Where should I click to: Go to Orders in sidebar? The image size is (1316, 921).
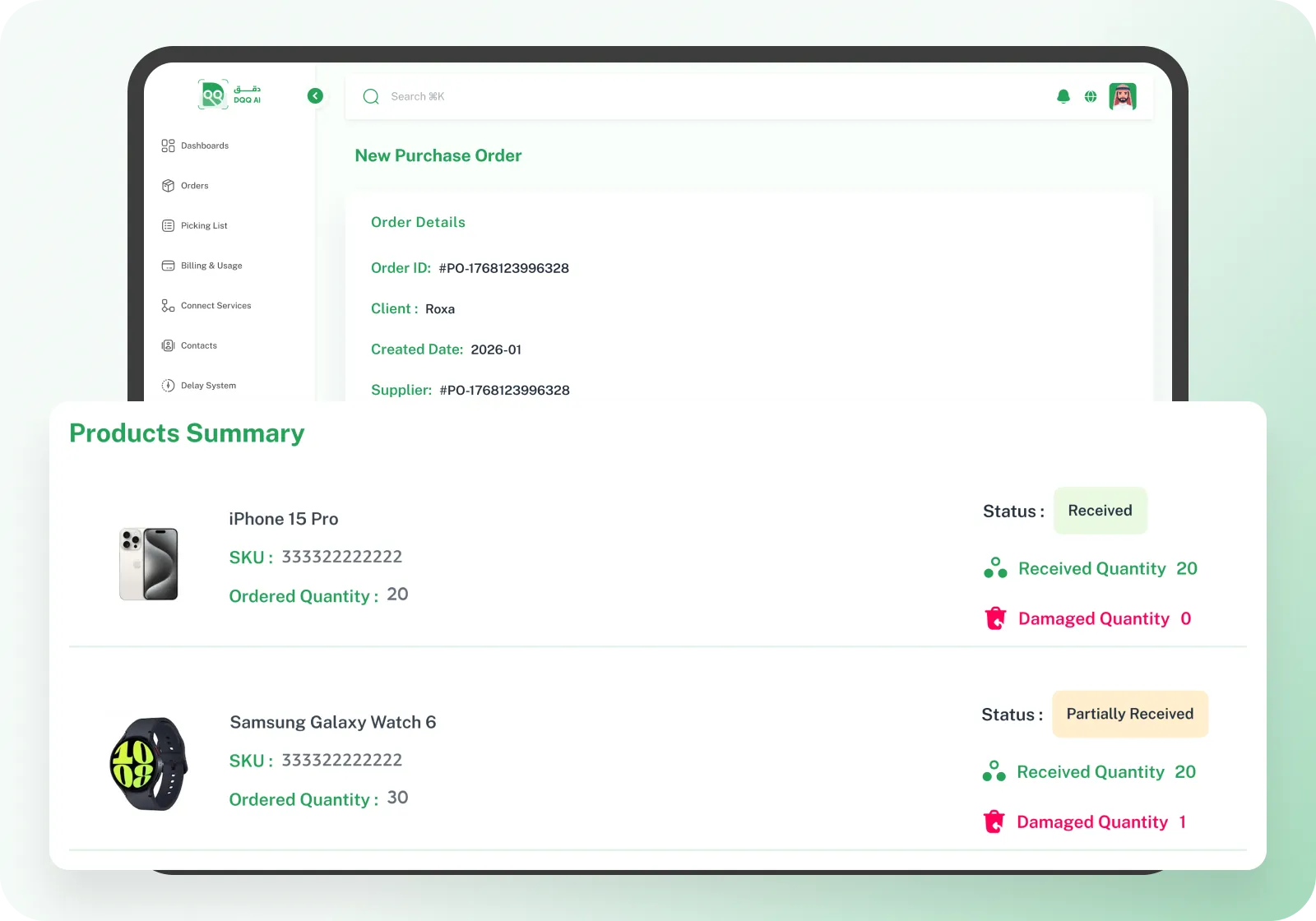point(194,186)
